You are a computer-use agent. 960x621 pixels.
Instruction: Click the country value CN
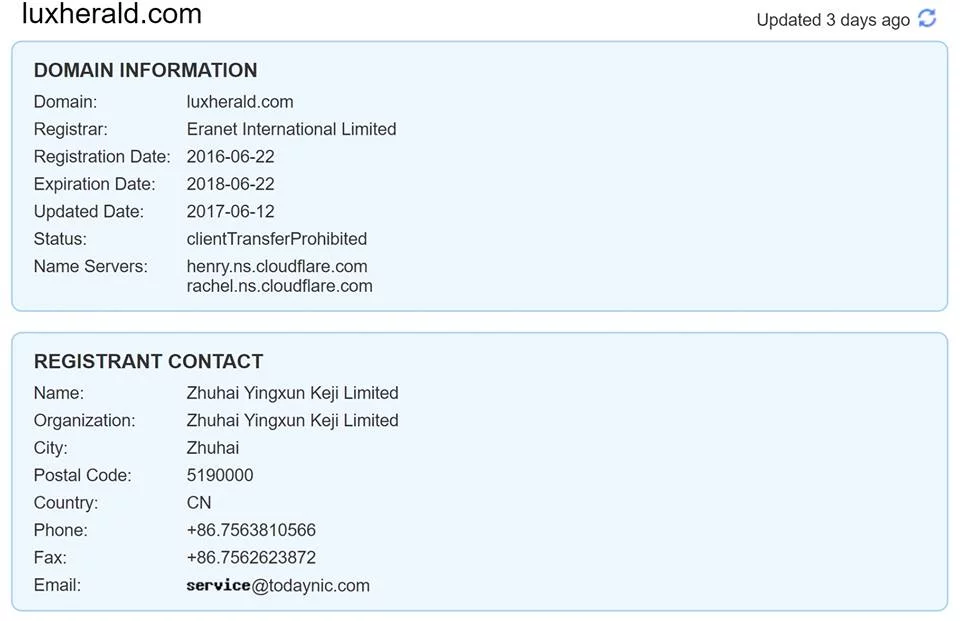(x=199, y=503)
